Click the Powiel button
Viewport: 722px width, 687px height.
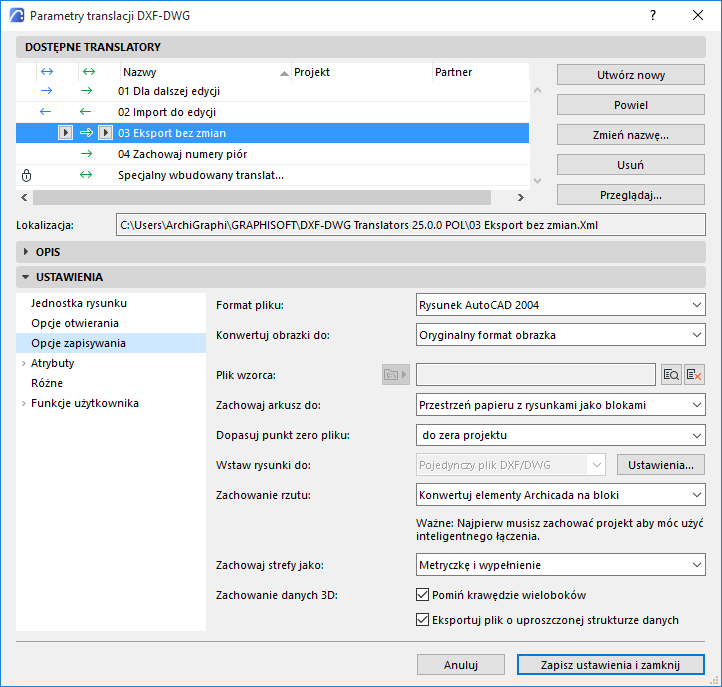[630, 105]
